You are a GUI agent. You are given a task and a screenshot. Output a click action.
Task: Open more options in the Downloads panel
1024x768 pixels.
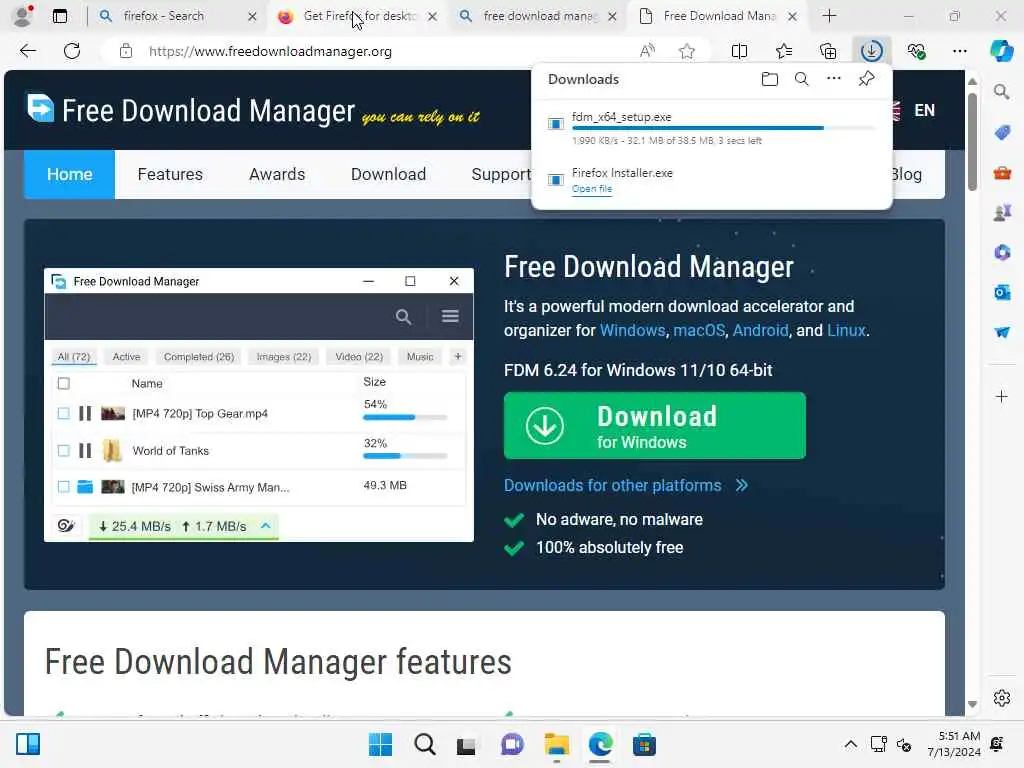point(834,79)
